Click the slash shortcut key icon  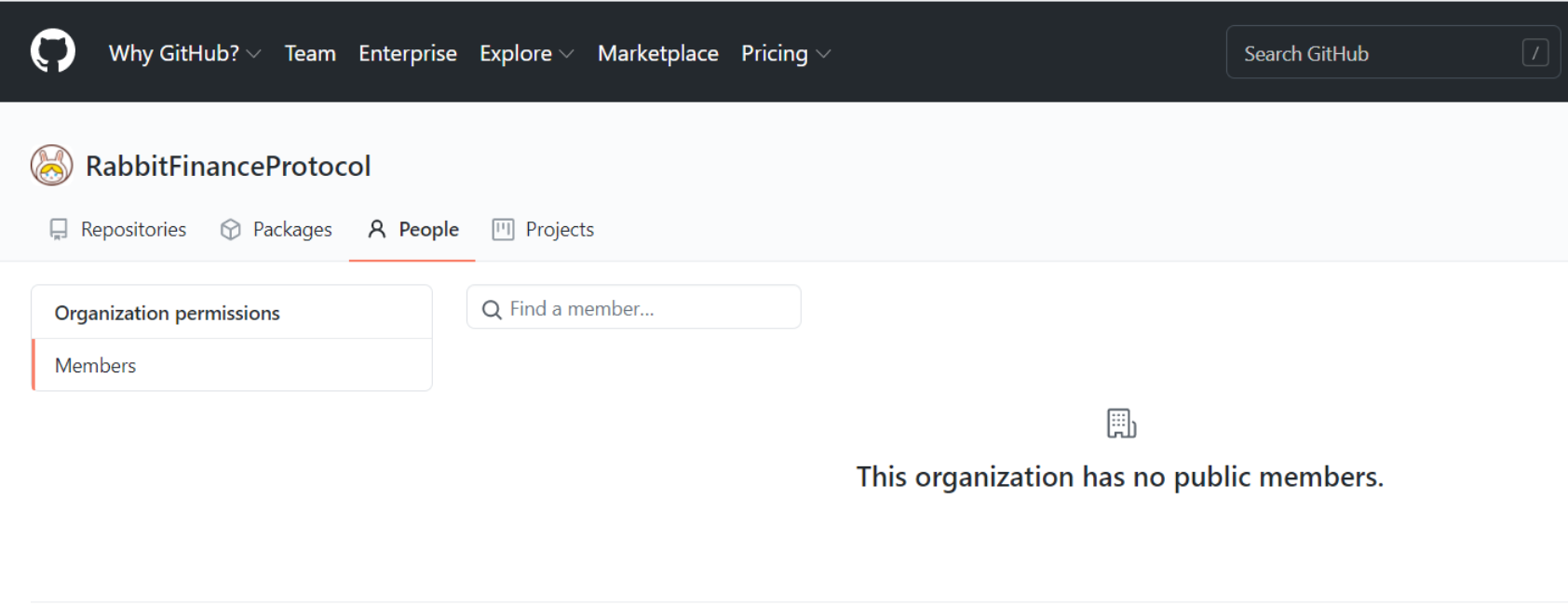(x=1534, y=53)
